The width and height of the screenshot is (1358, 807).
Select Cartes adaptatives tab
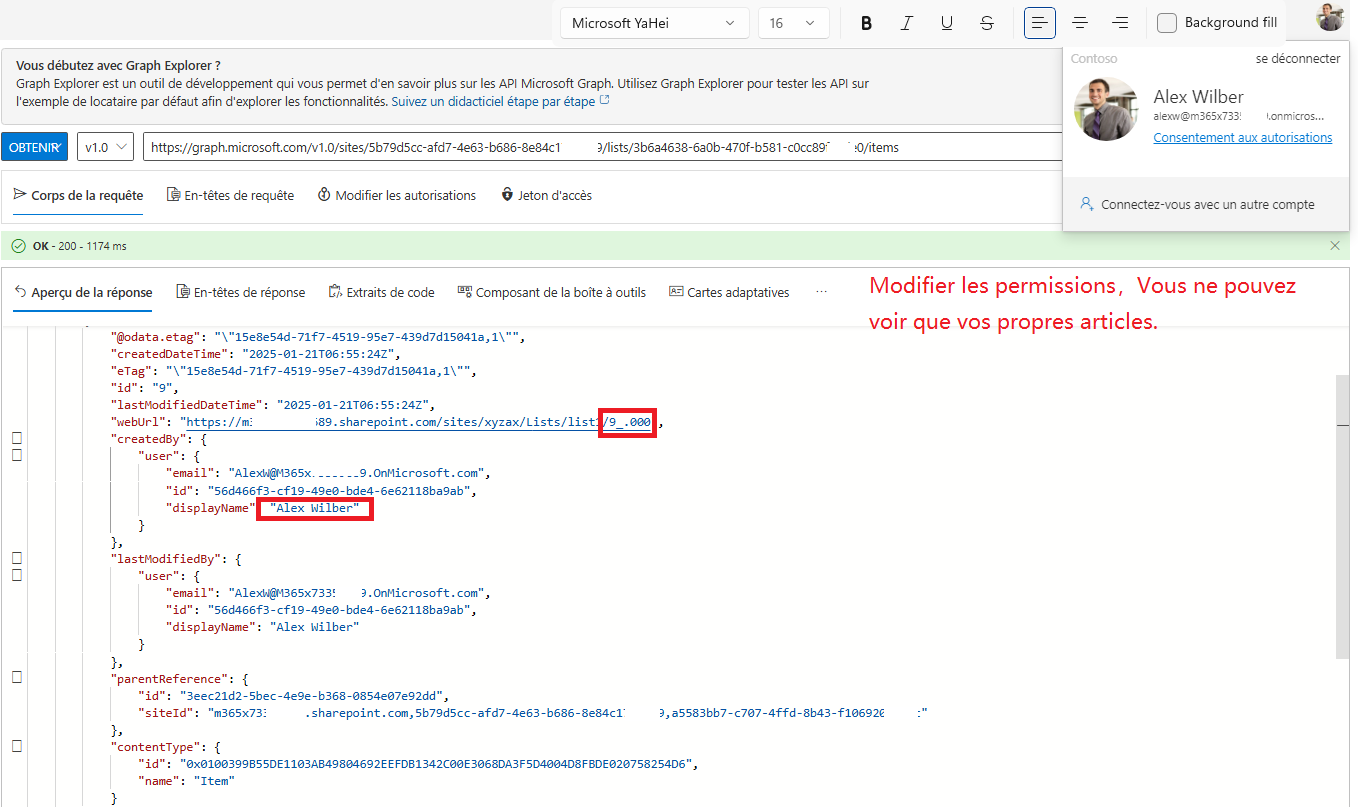point(729,293)
